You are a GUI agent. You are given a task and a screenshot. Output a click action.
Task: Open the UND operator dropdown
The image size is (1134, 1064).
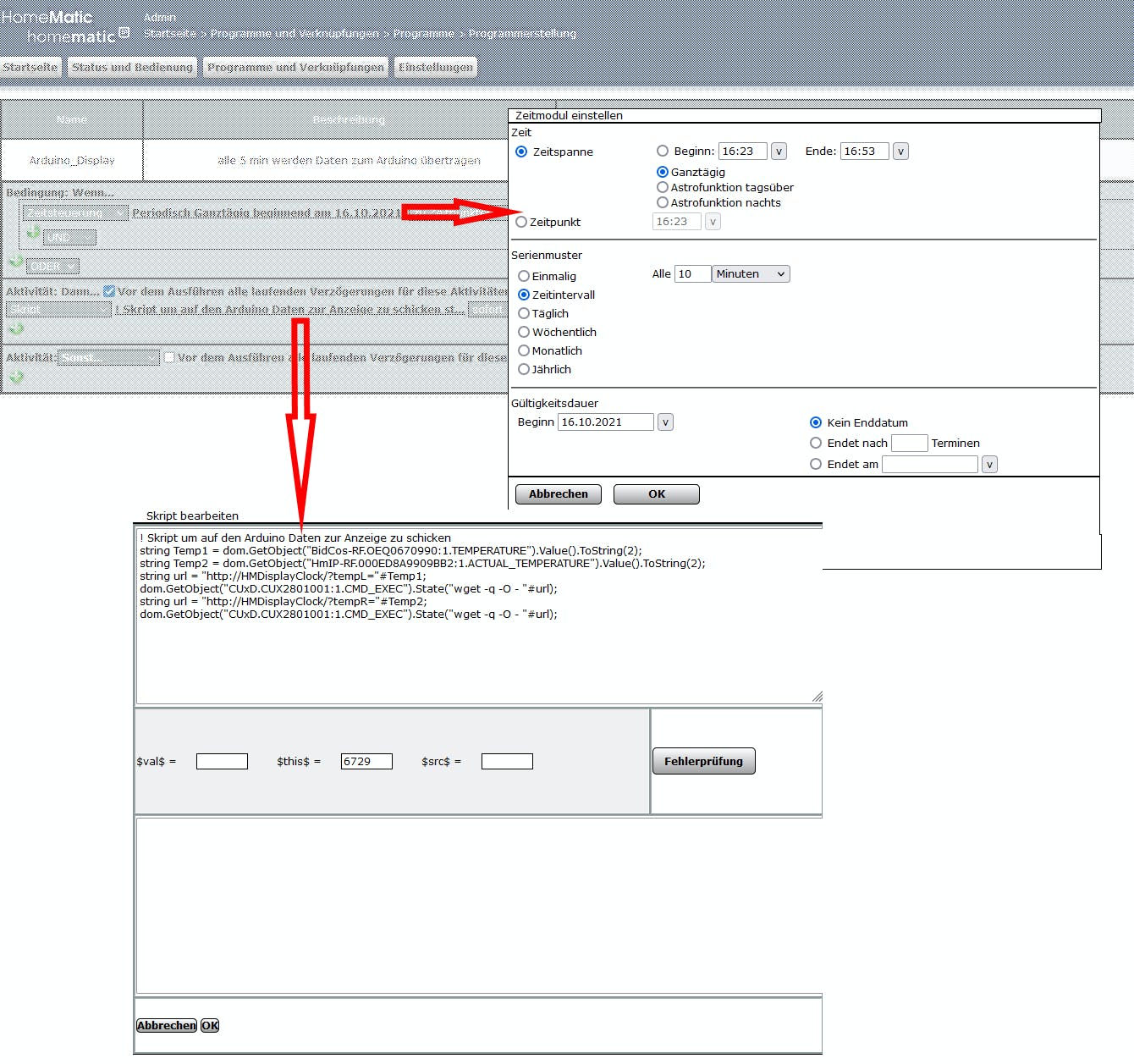69,237
